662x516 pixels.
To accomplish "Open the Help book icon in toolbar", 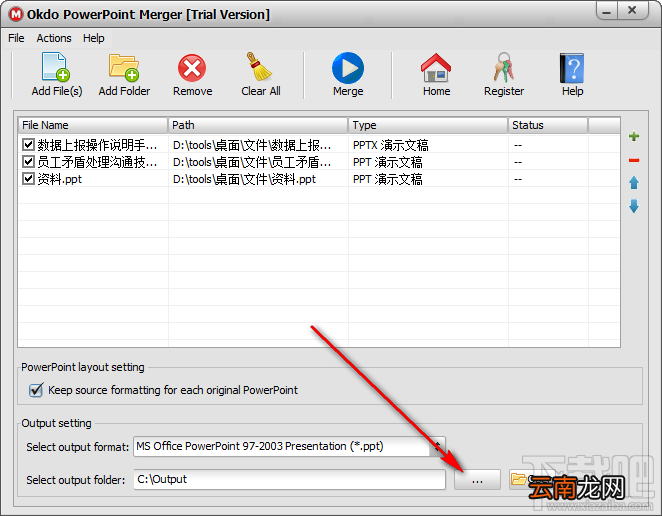I will pos(572,68).
